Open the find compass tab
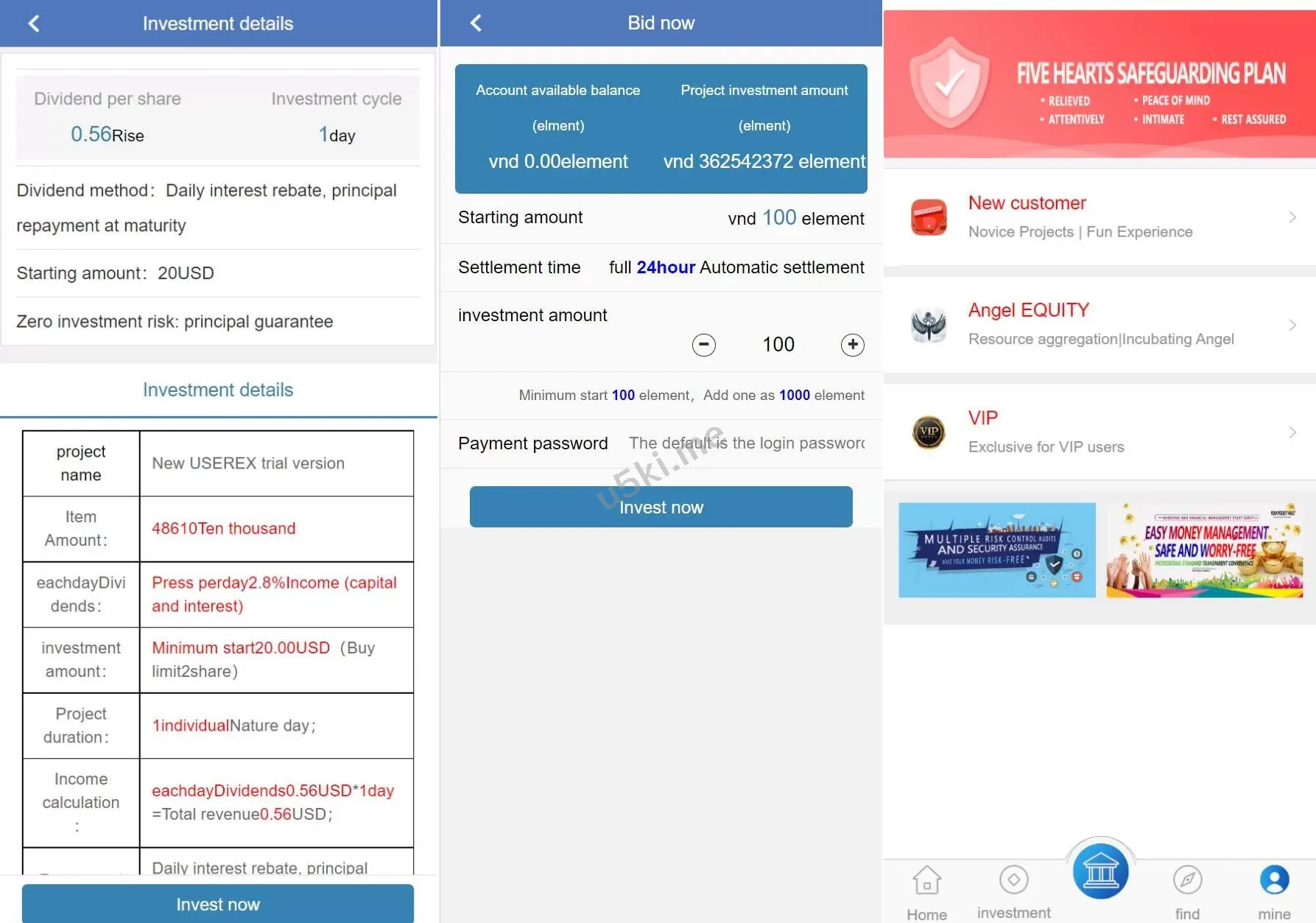The height and width of the screenshot is (923, 1316). click(x=1187, y=880)
